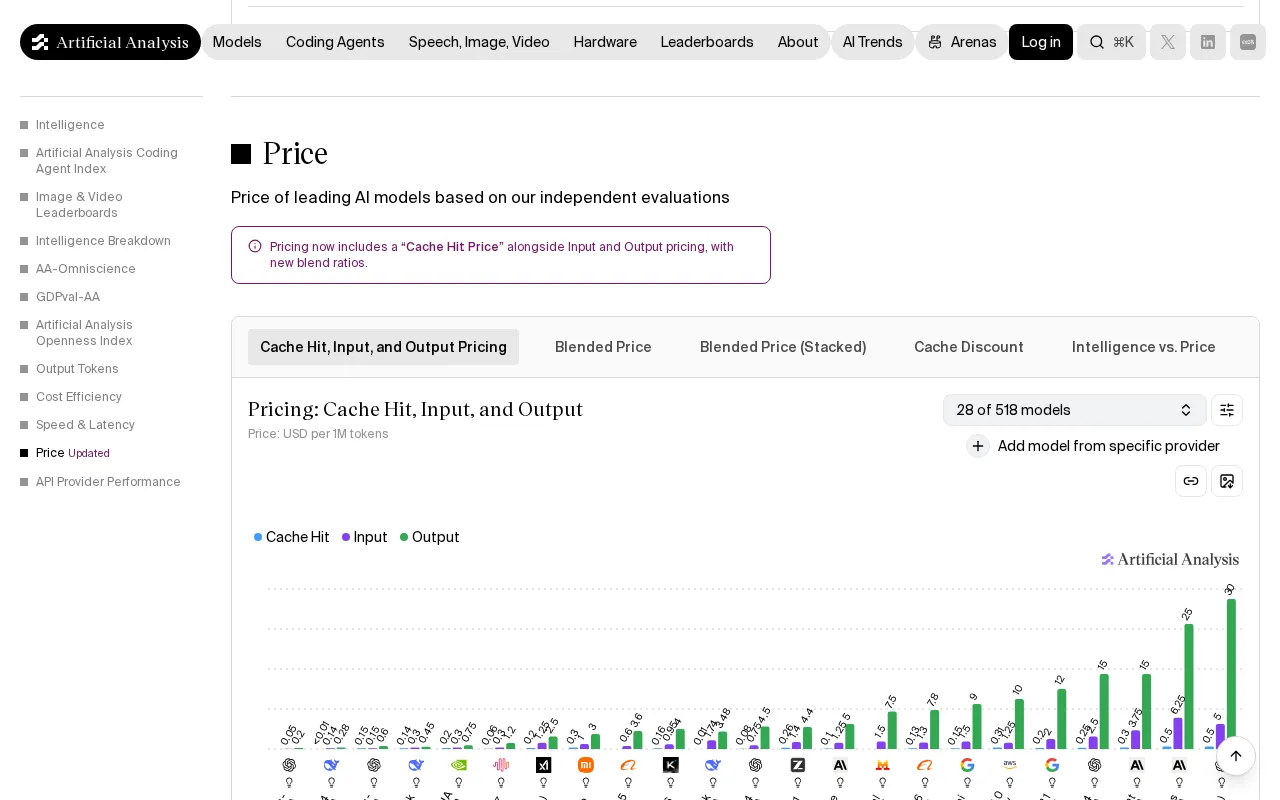Click Add model from specific provider

pos(1093,446)
